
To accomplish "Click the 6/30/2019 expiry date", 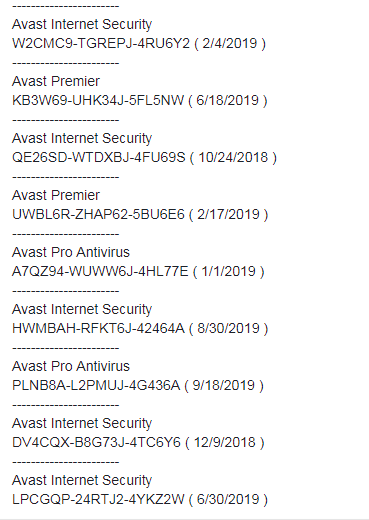I will tap(228, 499).
